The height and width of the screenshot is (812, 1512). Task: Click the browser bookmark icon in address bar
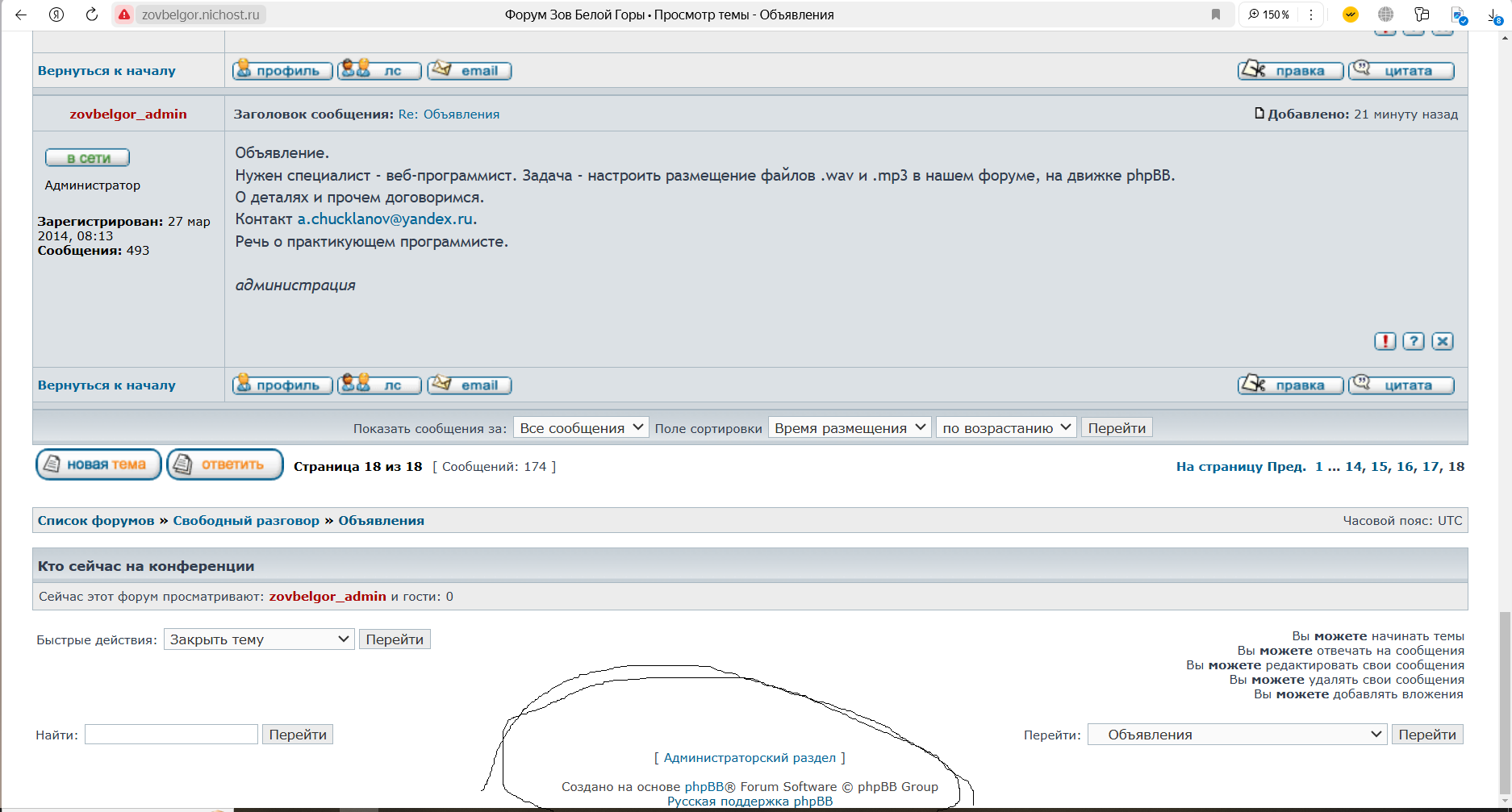point(1215,15)
